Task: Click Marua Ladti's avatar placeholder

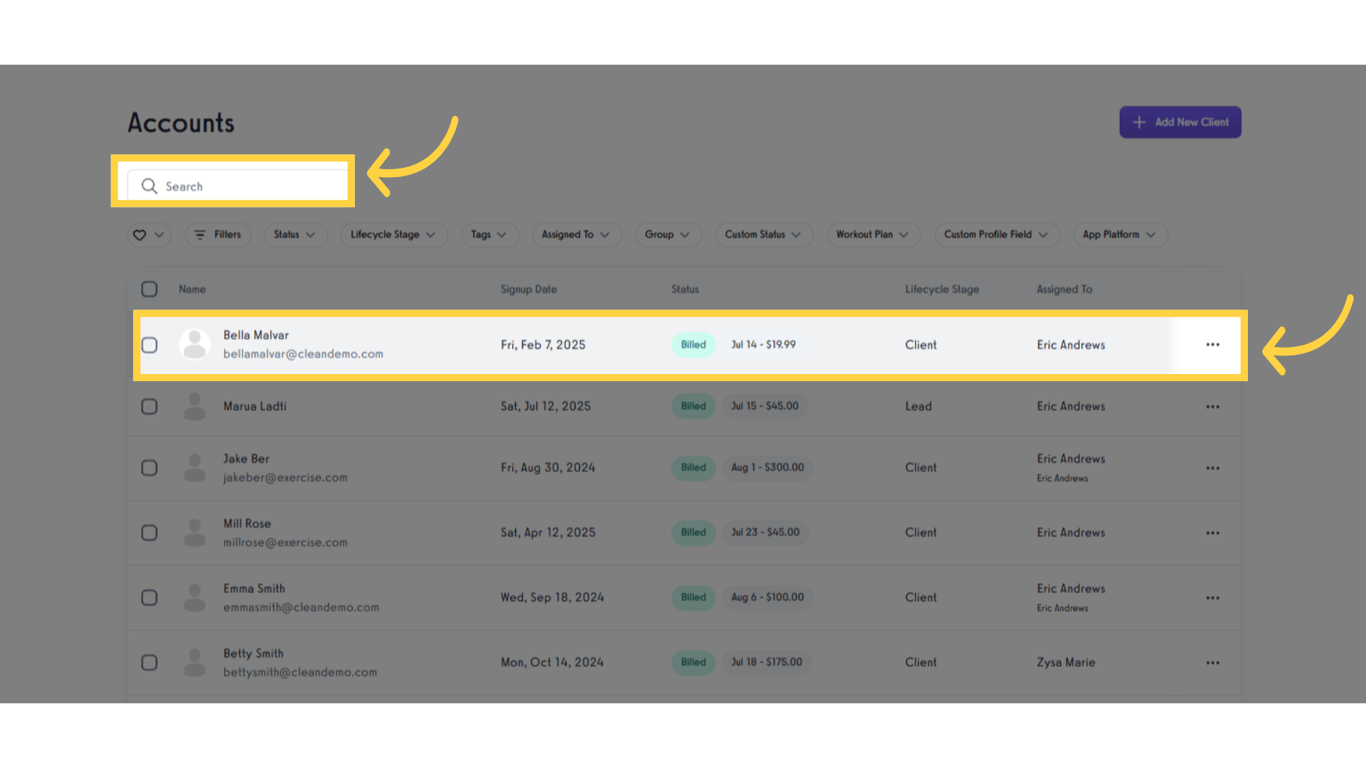Action: (194, 406)
